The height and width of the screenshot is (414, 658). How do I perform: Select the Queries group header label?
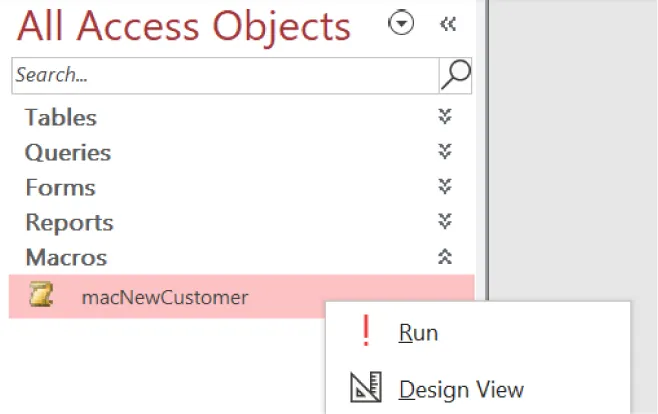(68, 153)
